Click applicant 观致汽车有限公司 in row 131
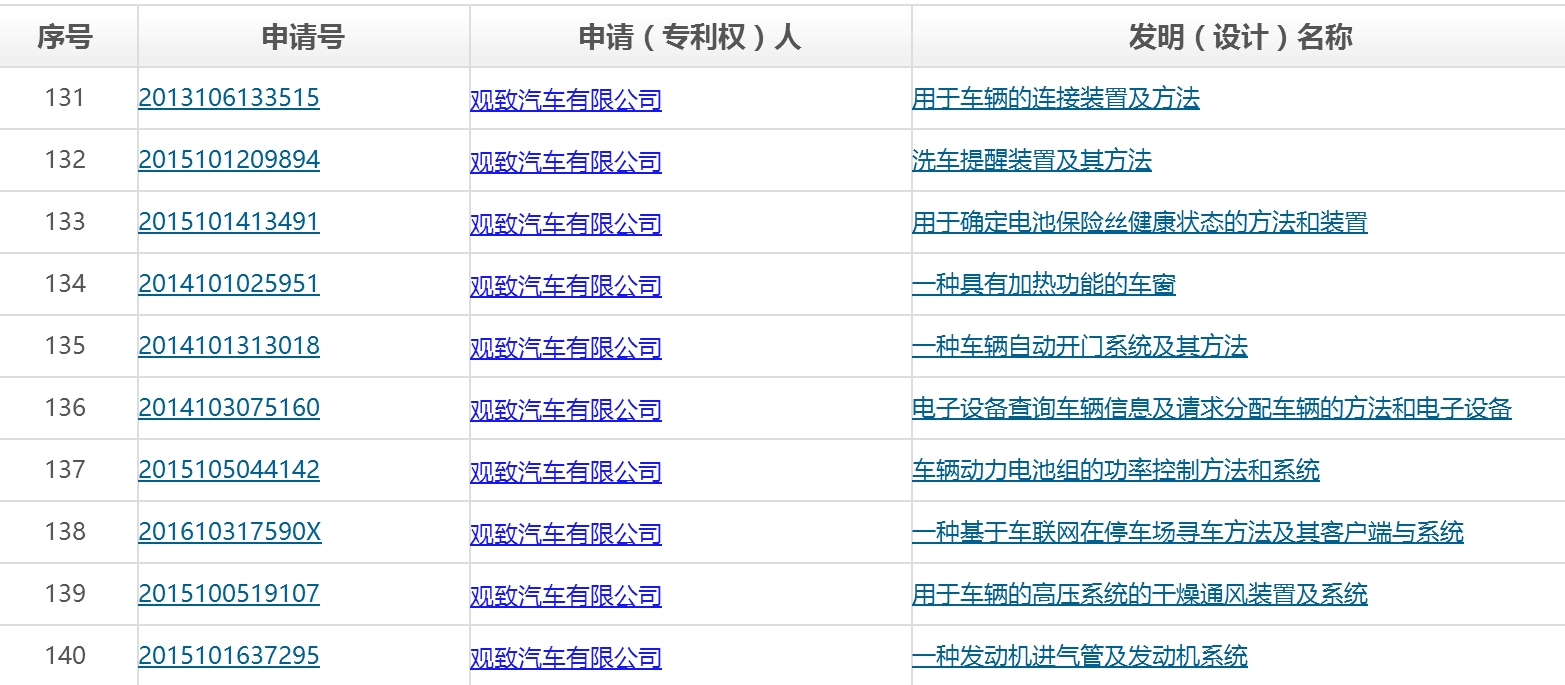This screenshot has height=685, width=1565. [x=566, y=100]
